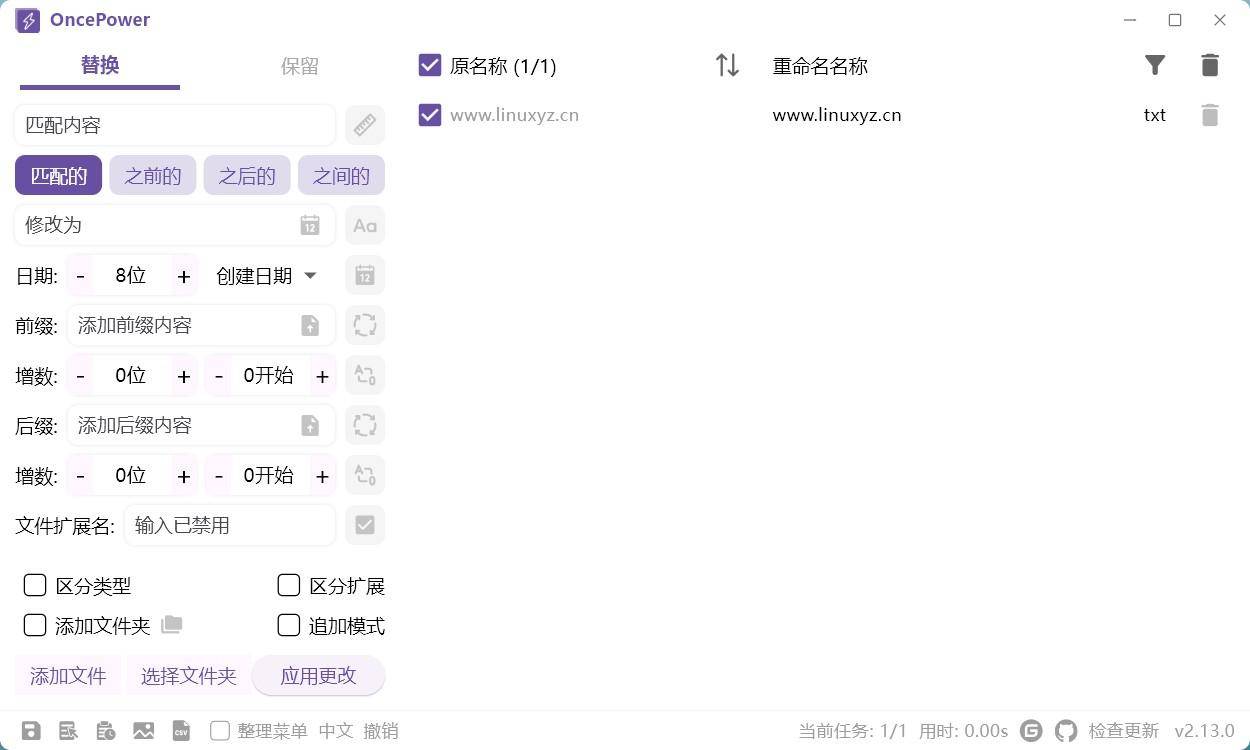This screenshot has height=750, width=1250.
Task: Enable the 区分类型 checkbox
Action: pos(35,585)
